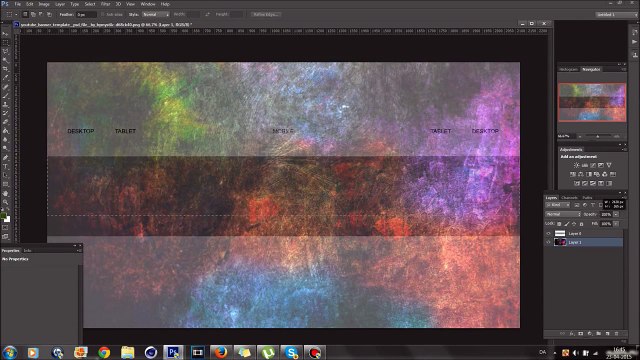Open the Window menu
The height and width of the screenshot is (360, 640).
point(148,4)
